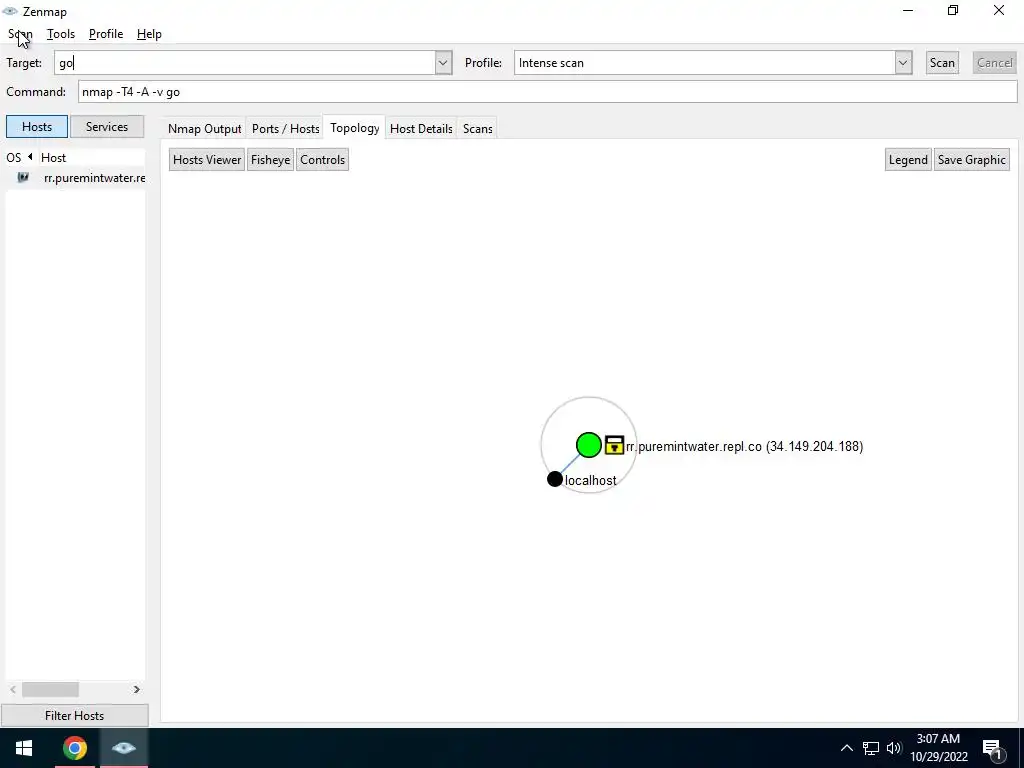1024x768 pixels.
Task: Open the notification center icon
Action: point(993,749)
